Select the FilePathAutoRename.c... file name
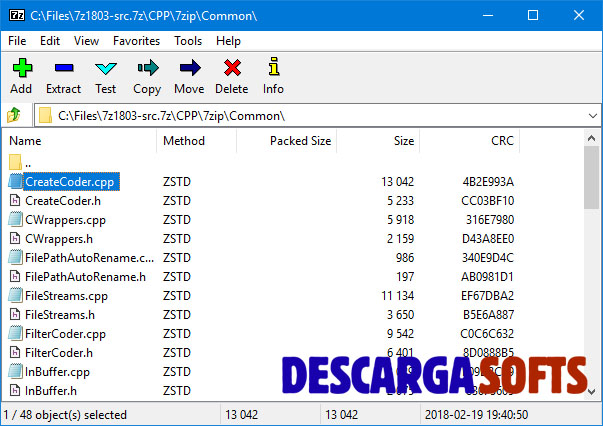Screen dimensions: 603x426 (x=90, y=258)
